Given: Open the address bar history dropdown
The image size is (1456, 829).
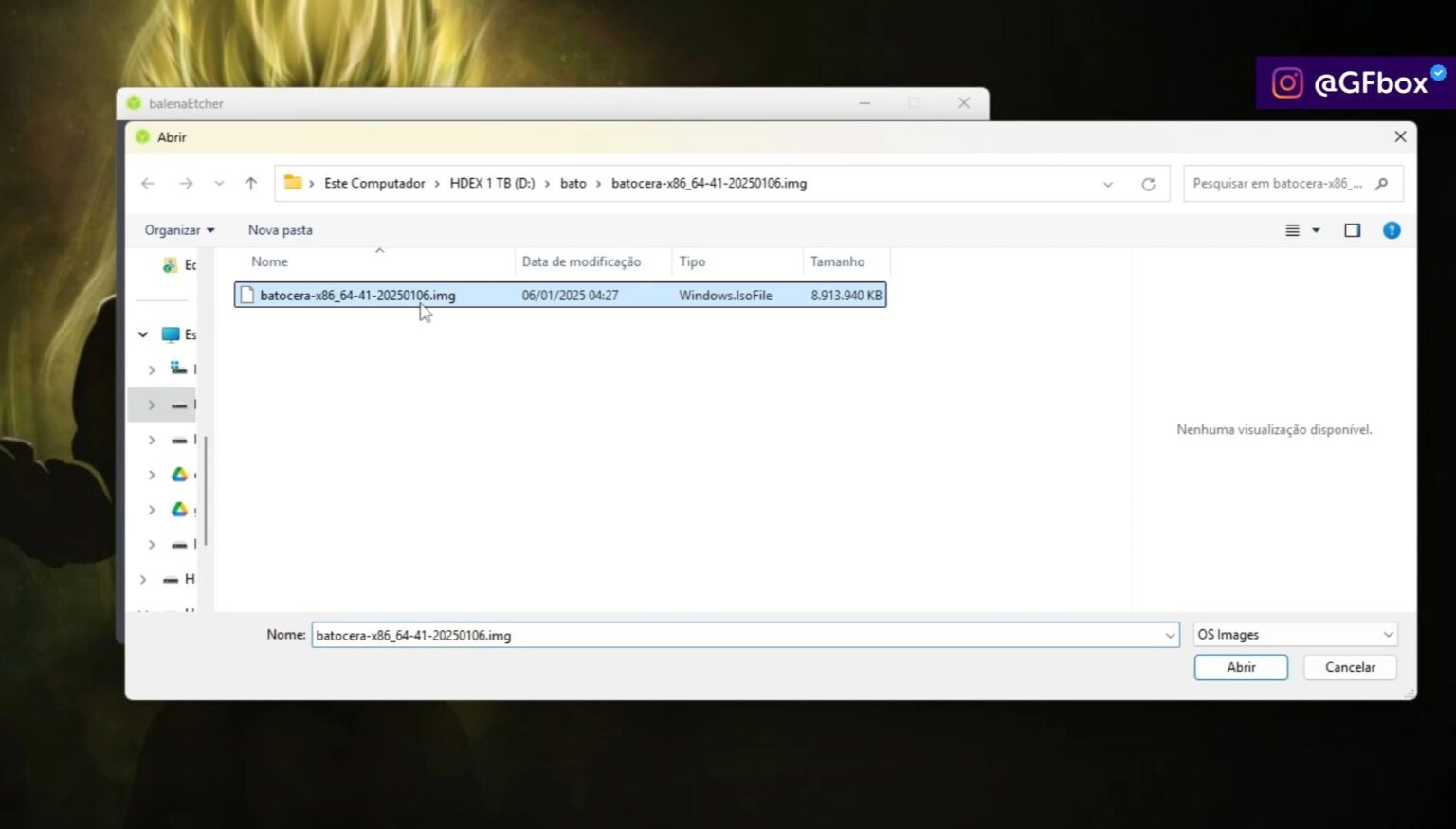Looking at the screenshot, I should (x=1107, y=184).
